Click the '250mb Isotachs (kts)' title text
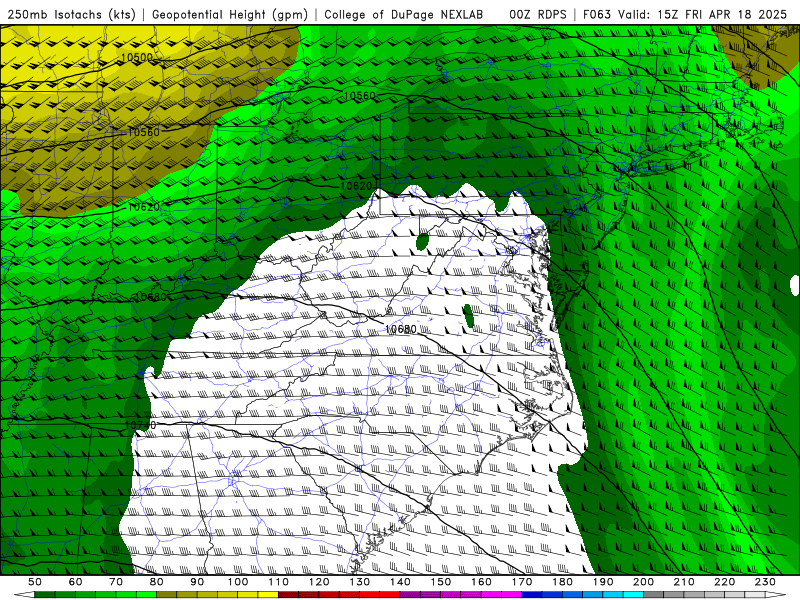800x600 pixels. (x=71, y=15)
